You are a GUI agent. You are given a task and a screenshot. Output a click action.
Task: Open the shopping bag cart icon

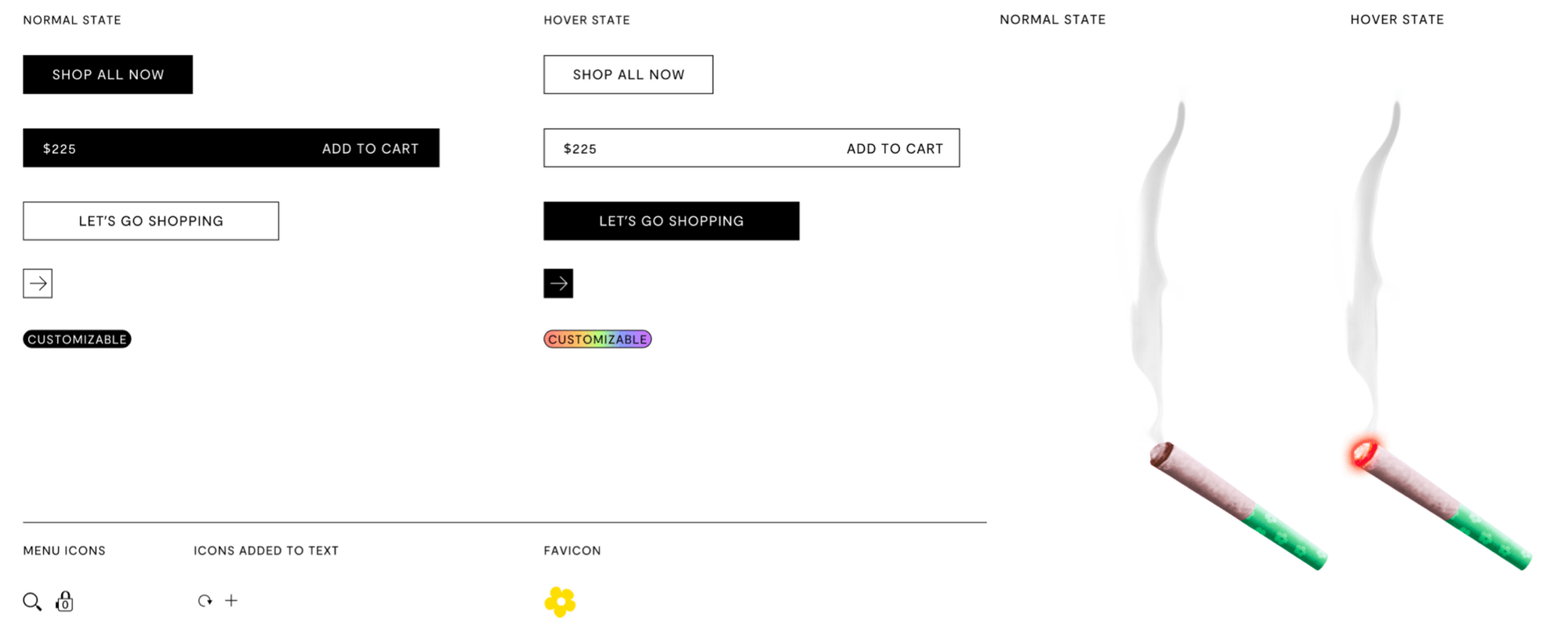tap(65, 601)
